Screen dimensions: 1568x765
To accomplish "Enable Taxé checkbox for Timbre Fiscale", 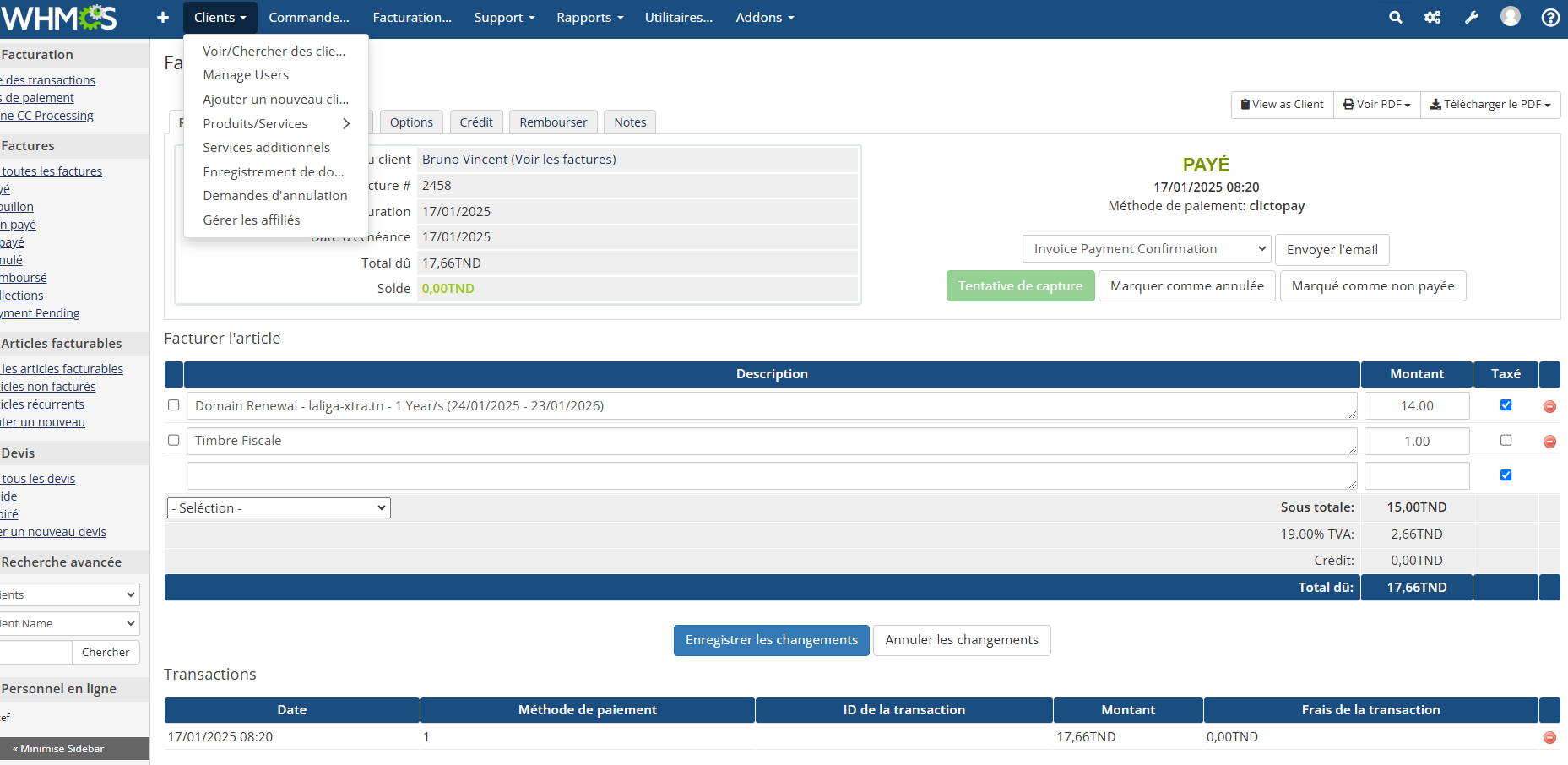I will pyautogui.click(x=1506, y=440).
